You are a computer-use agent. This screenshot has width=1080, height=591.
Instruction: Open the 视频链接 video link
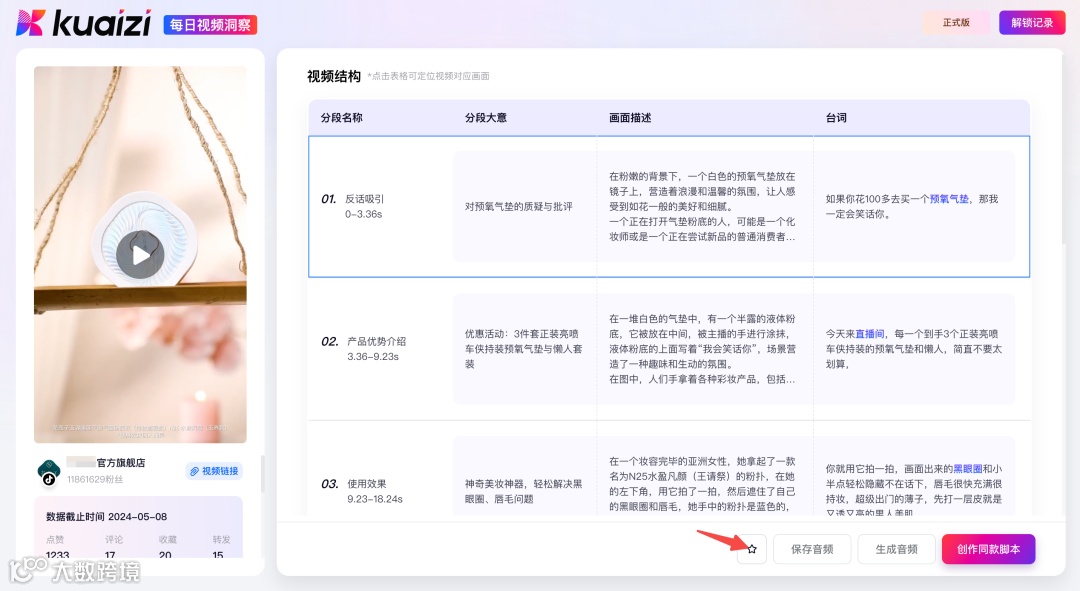click(213, 470)
